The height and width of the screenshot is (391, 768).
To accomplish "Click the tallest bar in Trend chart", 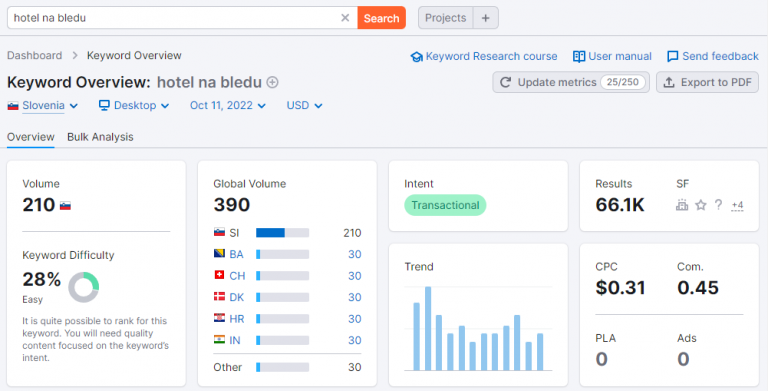I will click(428, 328).
